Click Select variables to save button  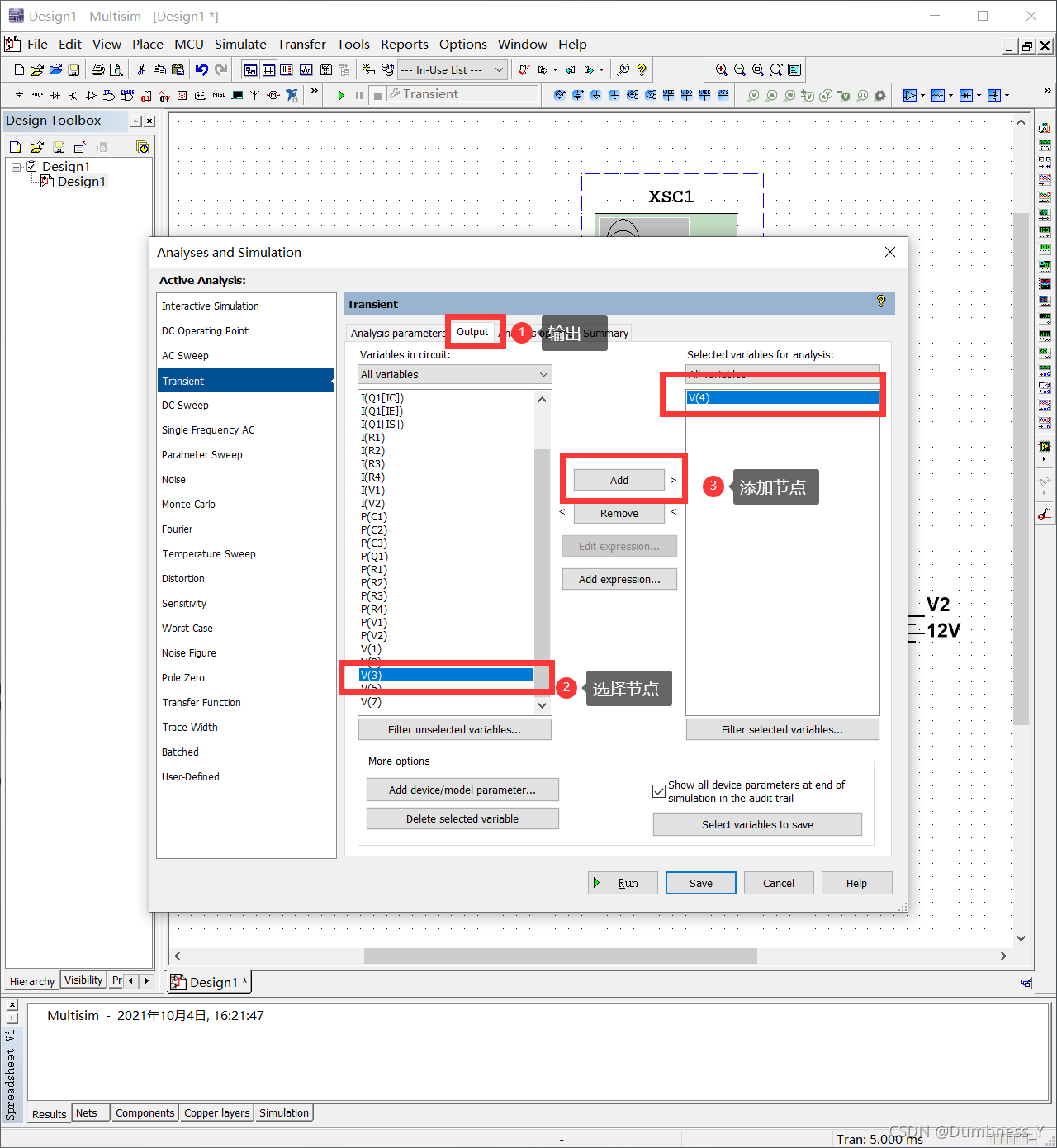point(757,824)
